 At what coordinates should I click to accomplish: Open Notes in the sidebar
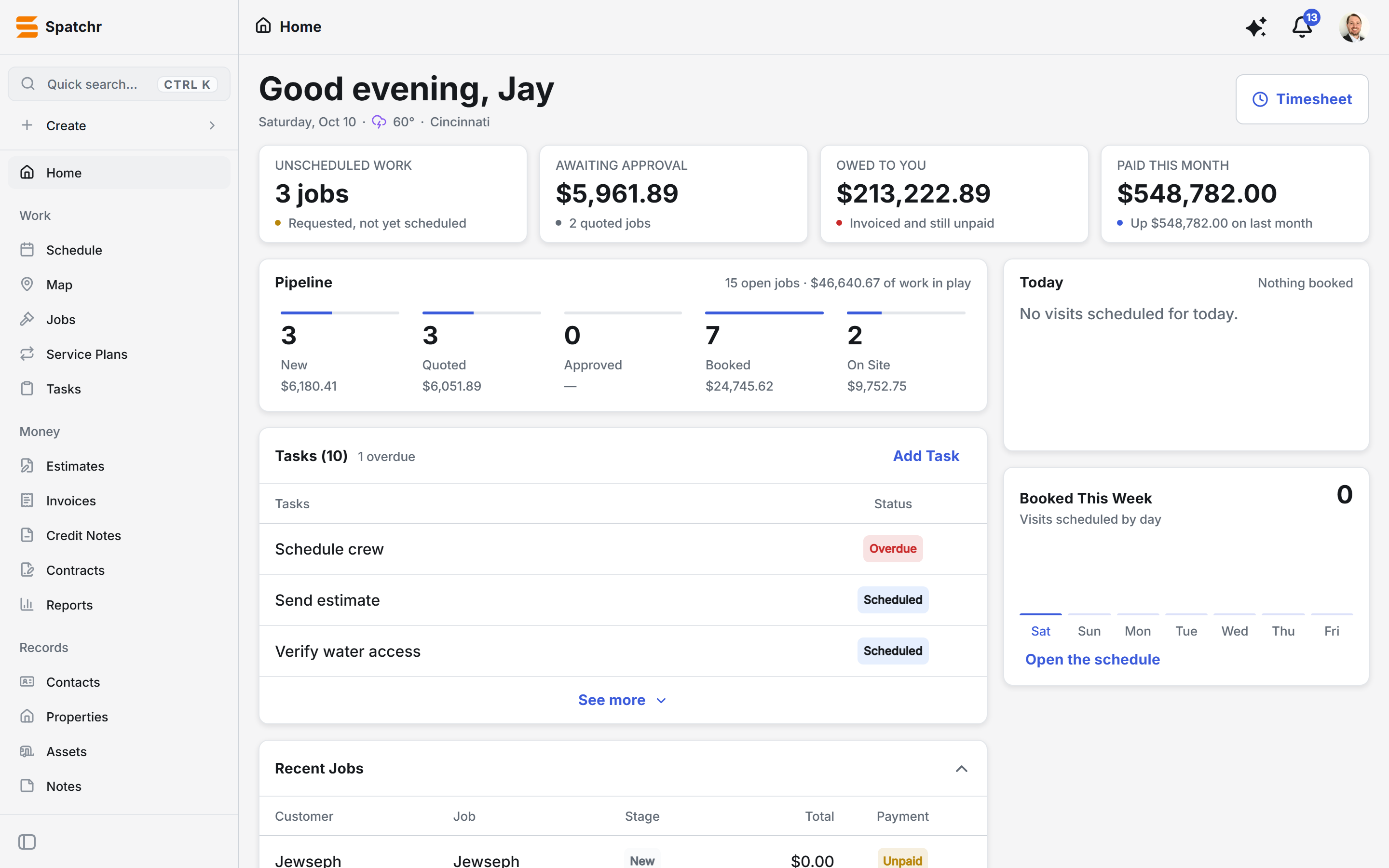coord(119,787)
